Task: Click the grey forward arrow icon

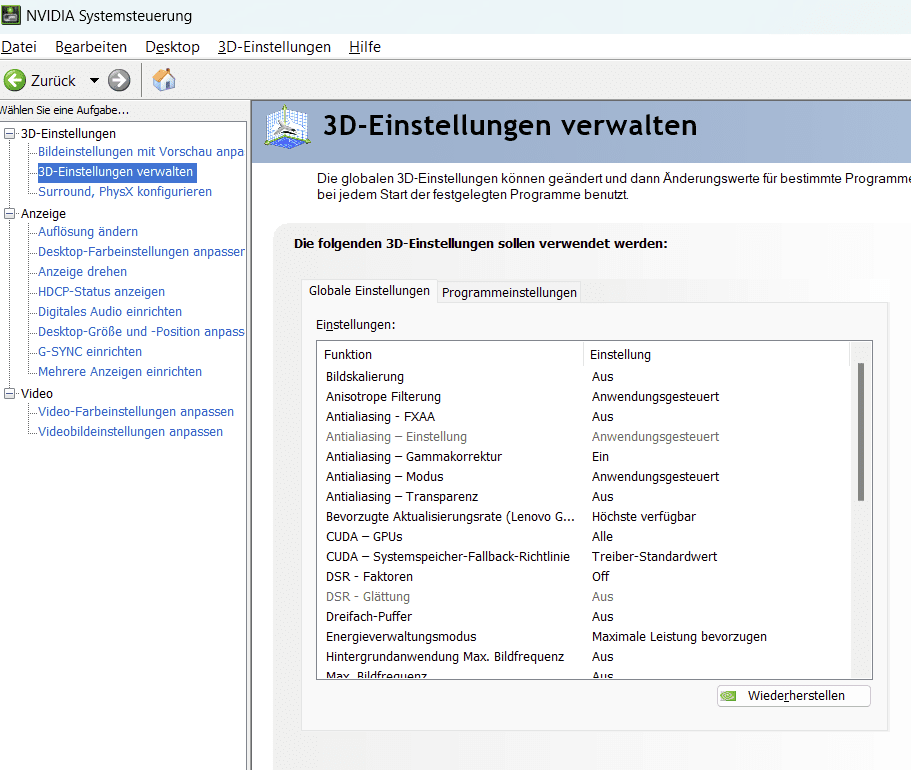Action: (x=119, y=80)
